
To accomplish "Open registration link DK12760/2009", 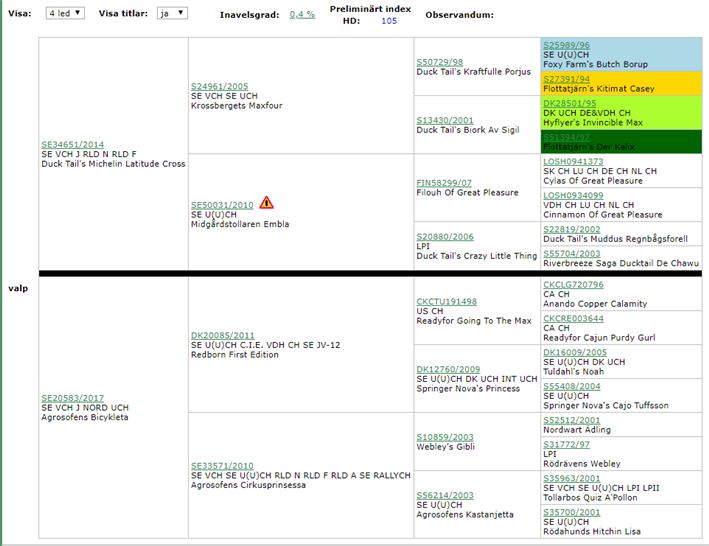I will (448, 369).
